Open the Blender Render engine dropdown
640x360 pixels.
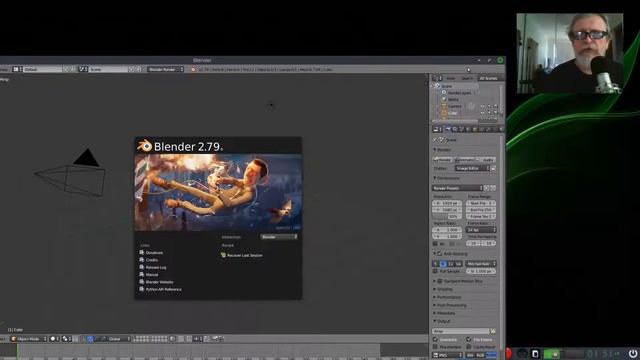pos(166,69)
